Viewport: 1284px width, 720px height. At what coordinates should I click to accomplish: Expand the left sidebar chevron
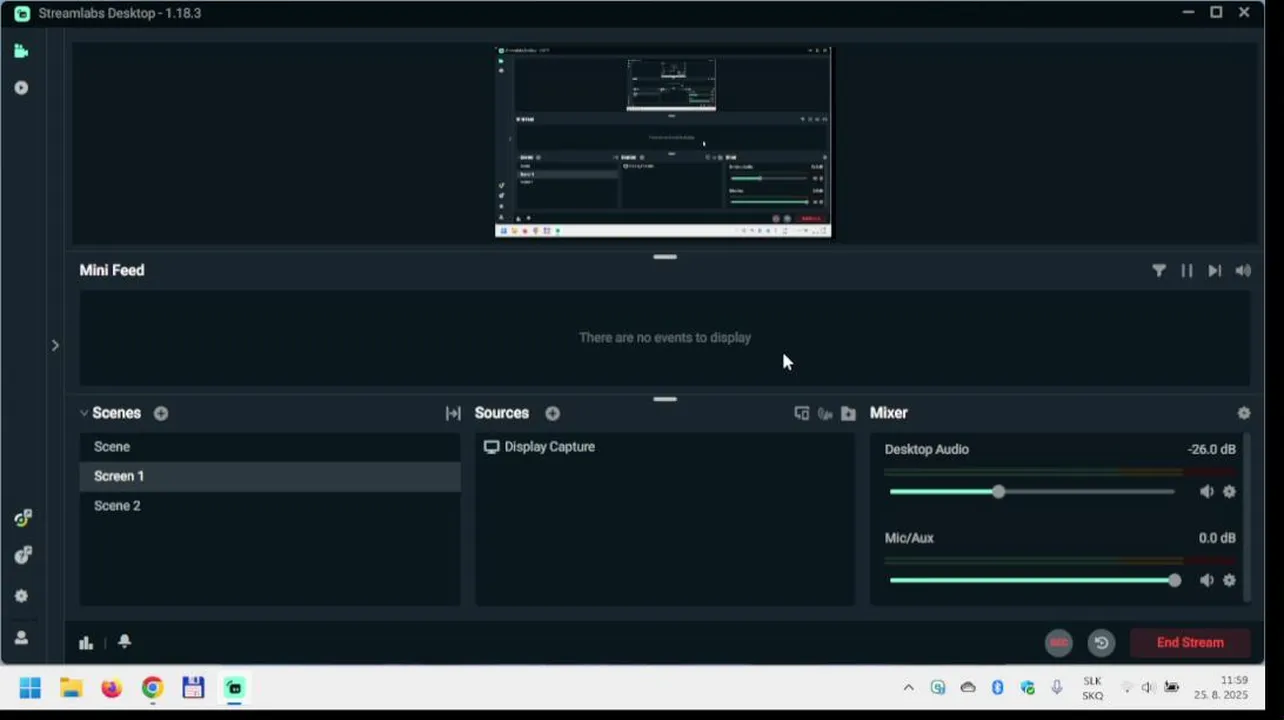[x=55, y=345]
